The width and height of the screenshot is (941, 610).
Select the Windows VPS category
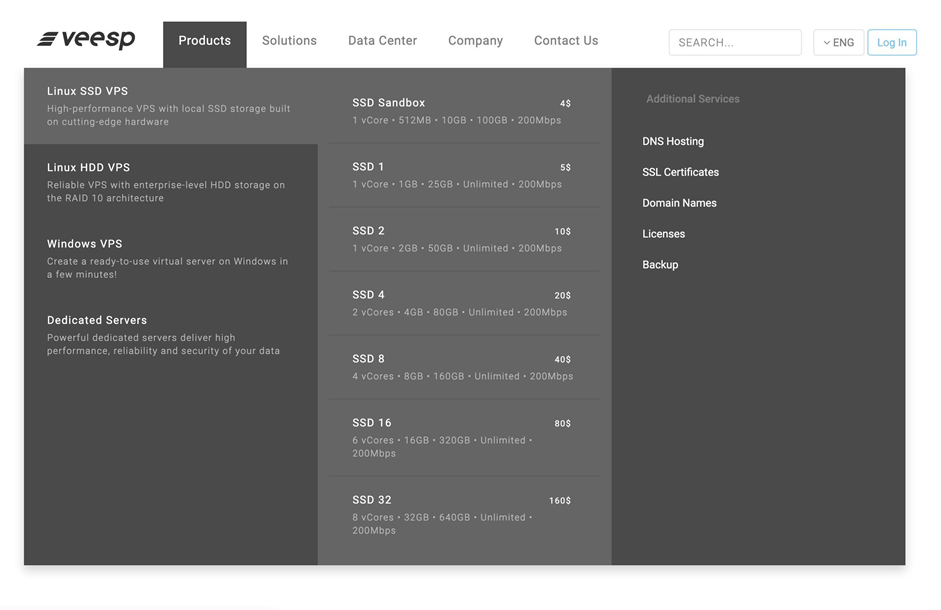coord(171,258)
